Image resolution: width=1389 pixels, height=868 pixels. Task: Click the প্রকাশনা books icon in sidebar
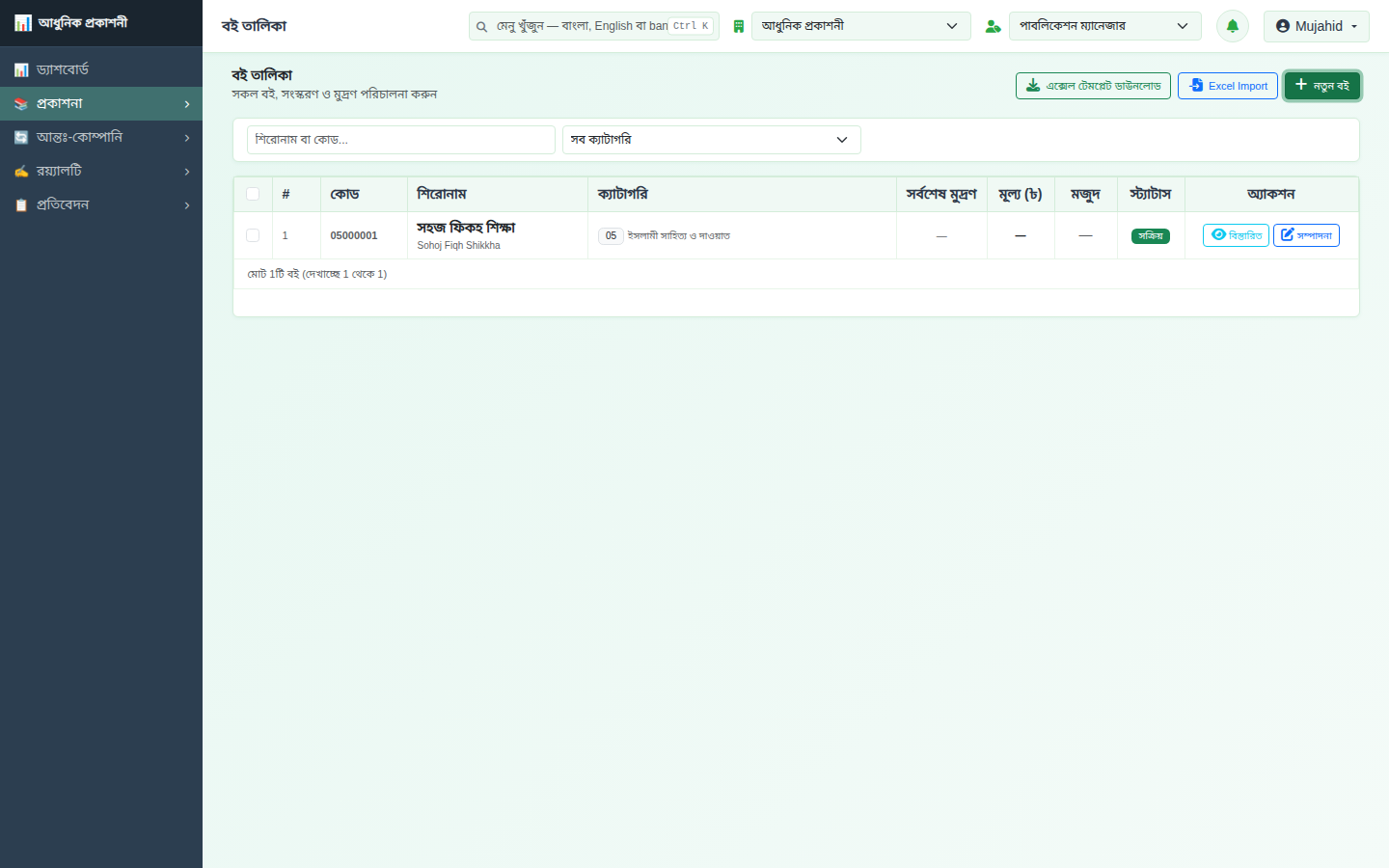click(x=21, y=104)
